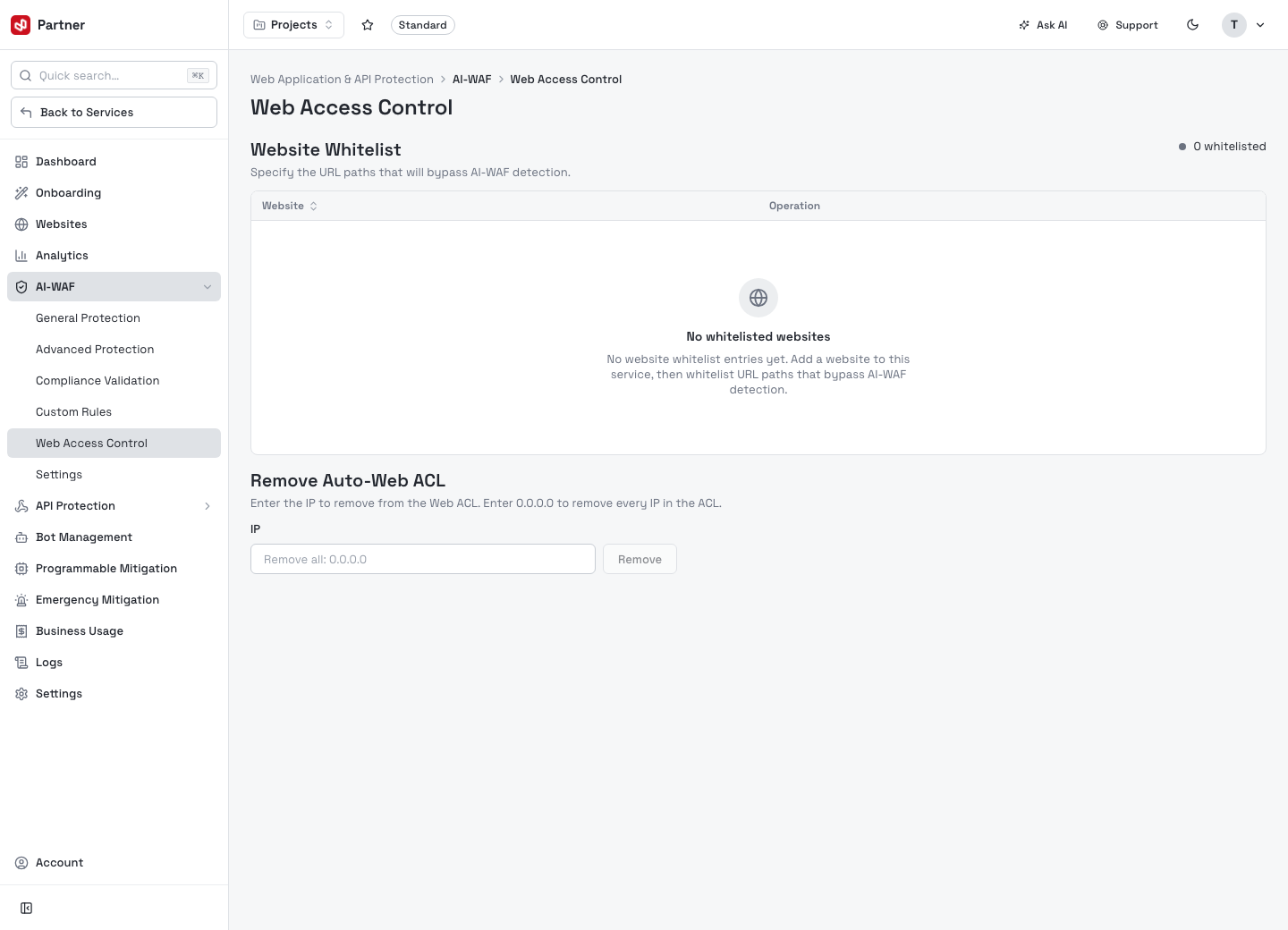Viewport: 1288px width, 930px height.
Task: Select Web Access Control menu item
Action: pos(114,444)
